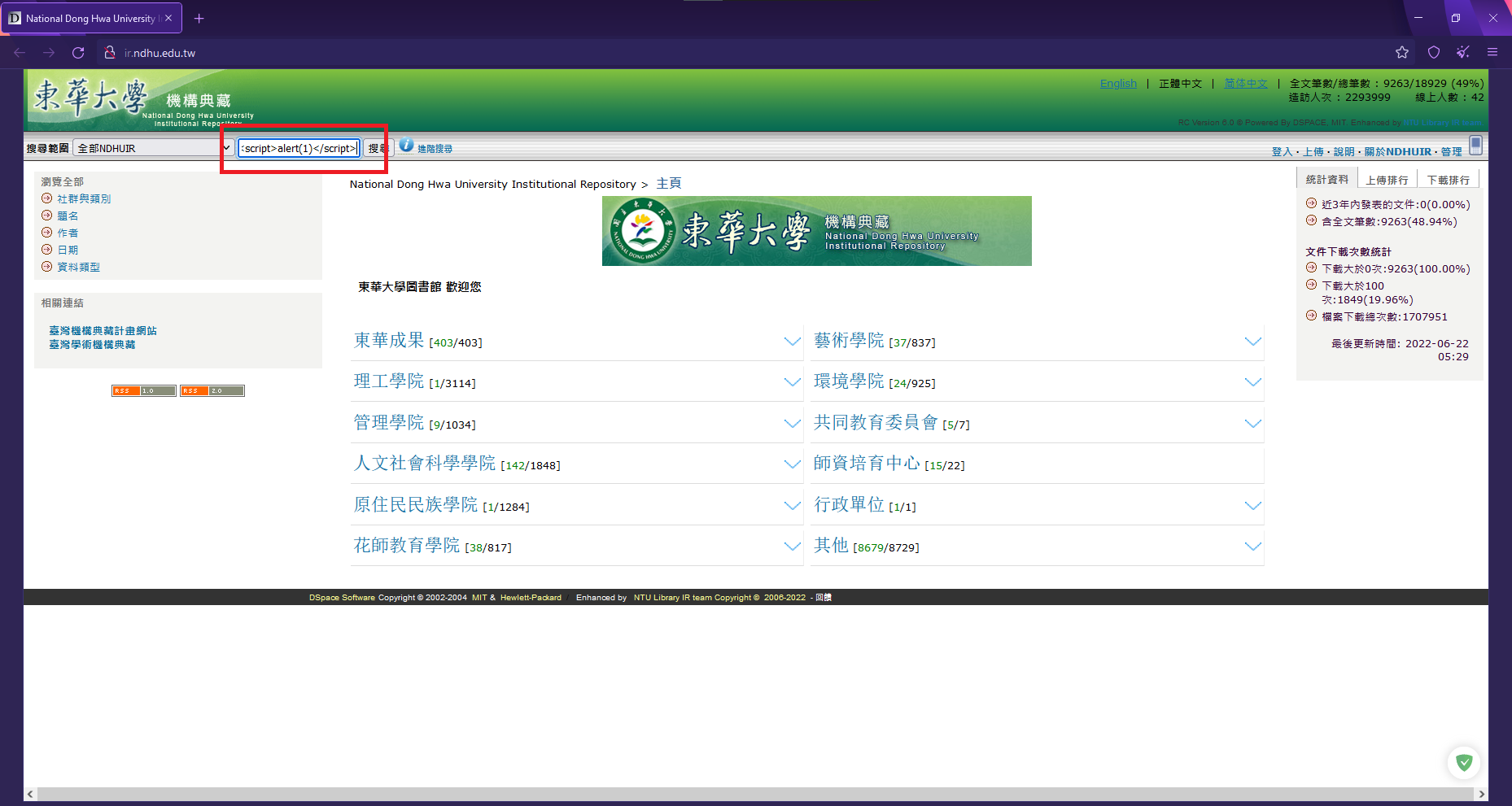Reload the page using the browser refresh icon
Screen dimensions: 1512x806
coord(78,53)
